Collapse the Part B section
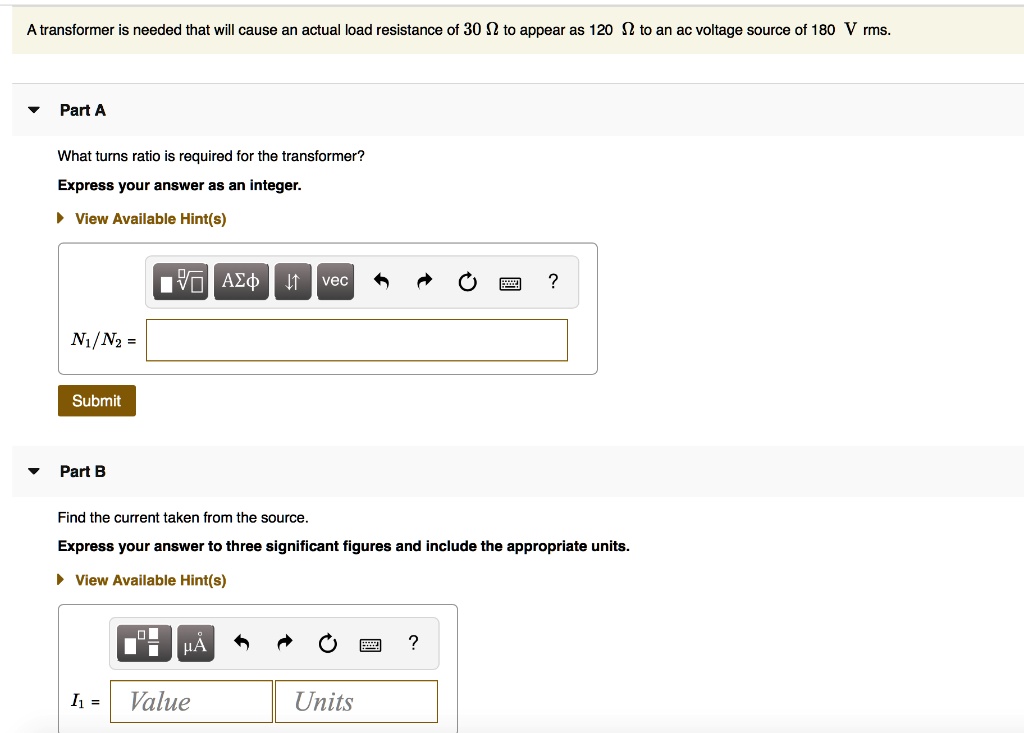Screen dimensions: 1024x733 (33, 471)
